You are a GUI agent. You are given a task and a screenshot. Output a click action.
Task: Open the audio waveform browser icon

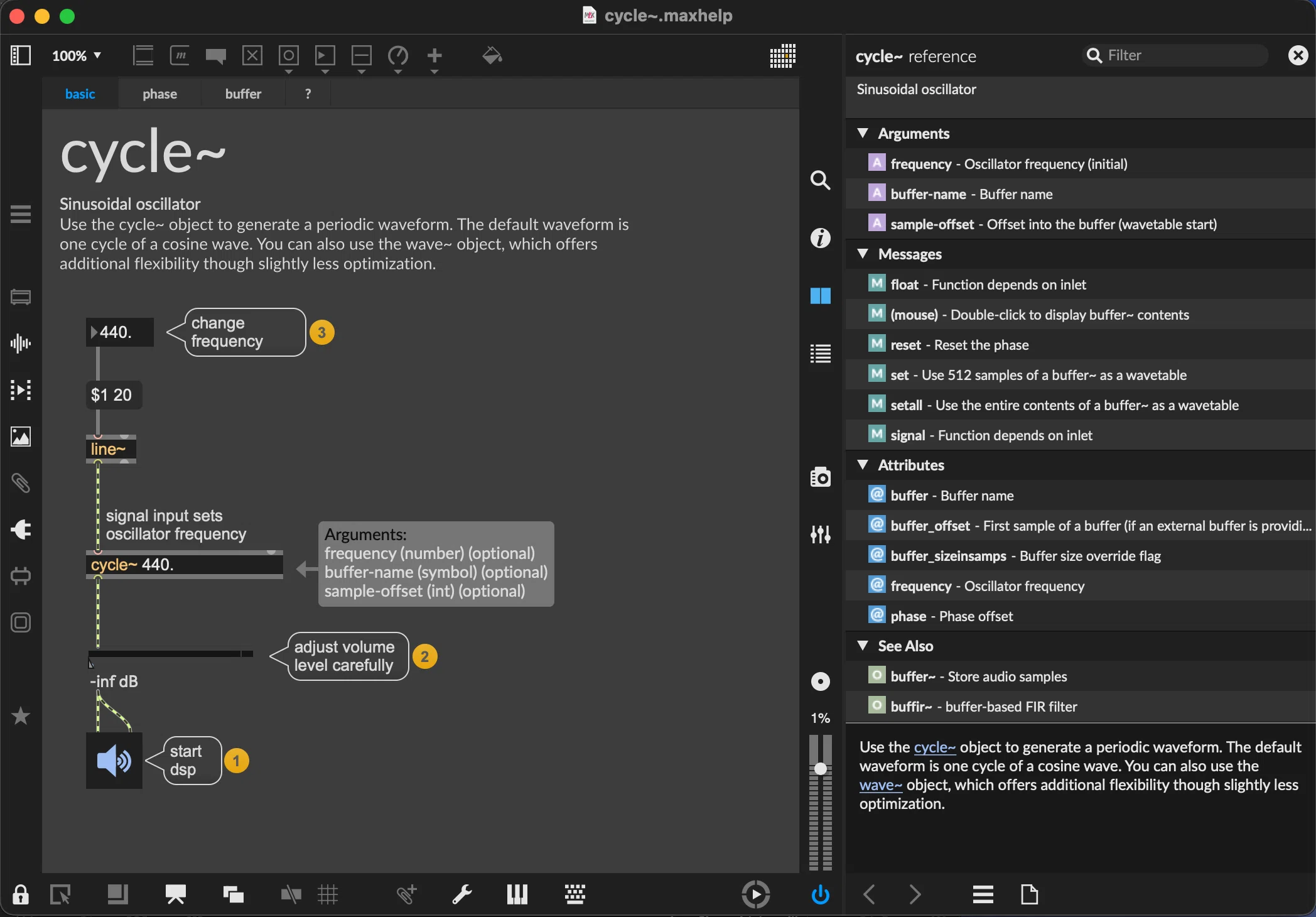point(21,344)
